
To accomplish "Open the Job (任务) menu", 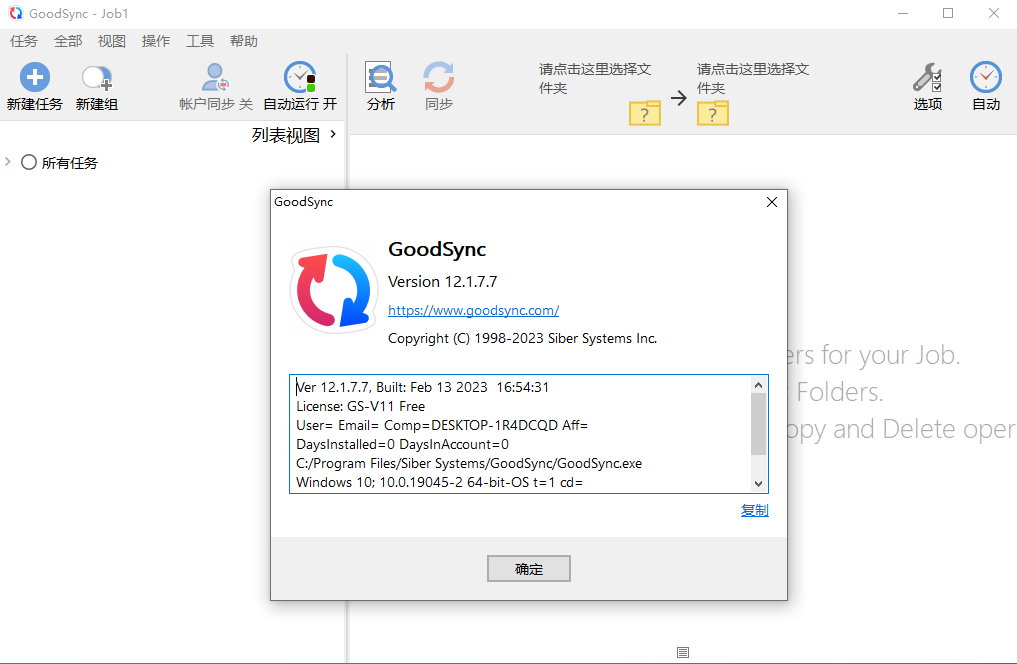I will coord(24,41).
